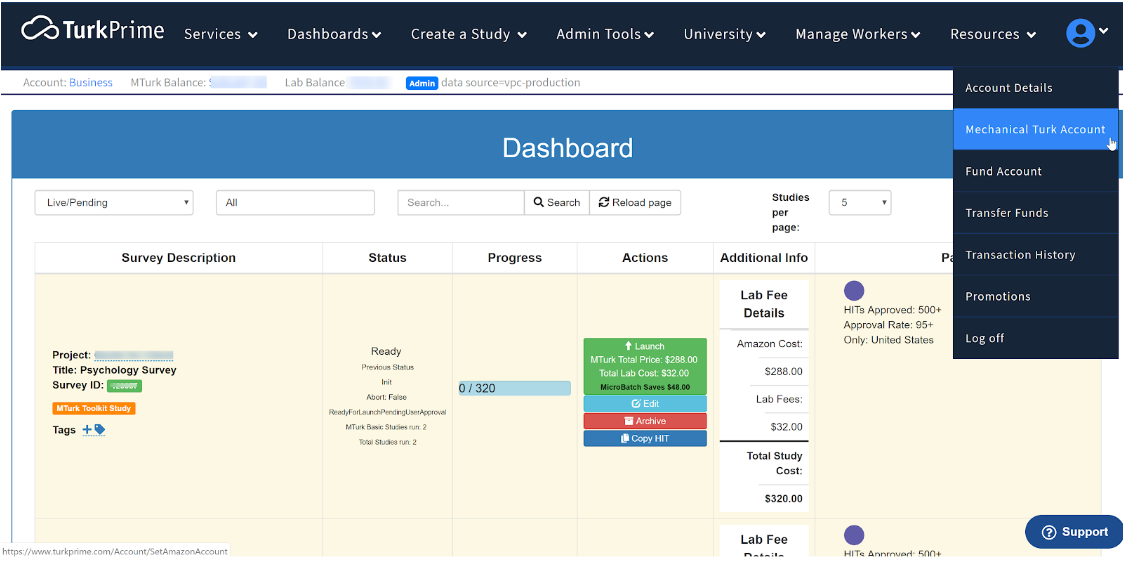This screenshot has width=1129, height=567.
Task: Click the TurkPrime cloud logo
Action: [40, 29]
